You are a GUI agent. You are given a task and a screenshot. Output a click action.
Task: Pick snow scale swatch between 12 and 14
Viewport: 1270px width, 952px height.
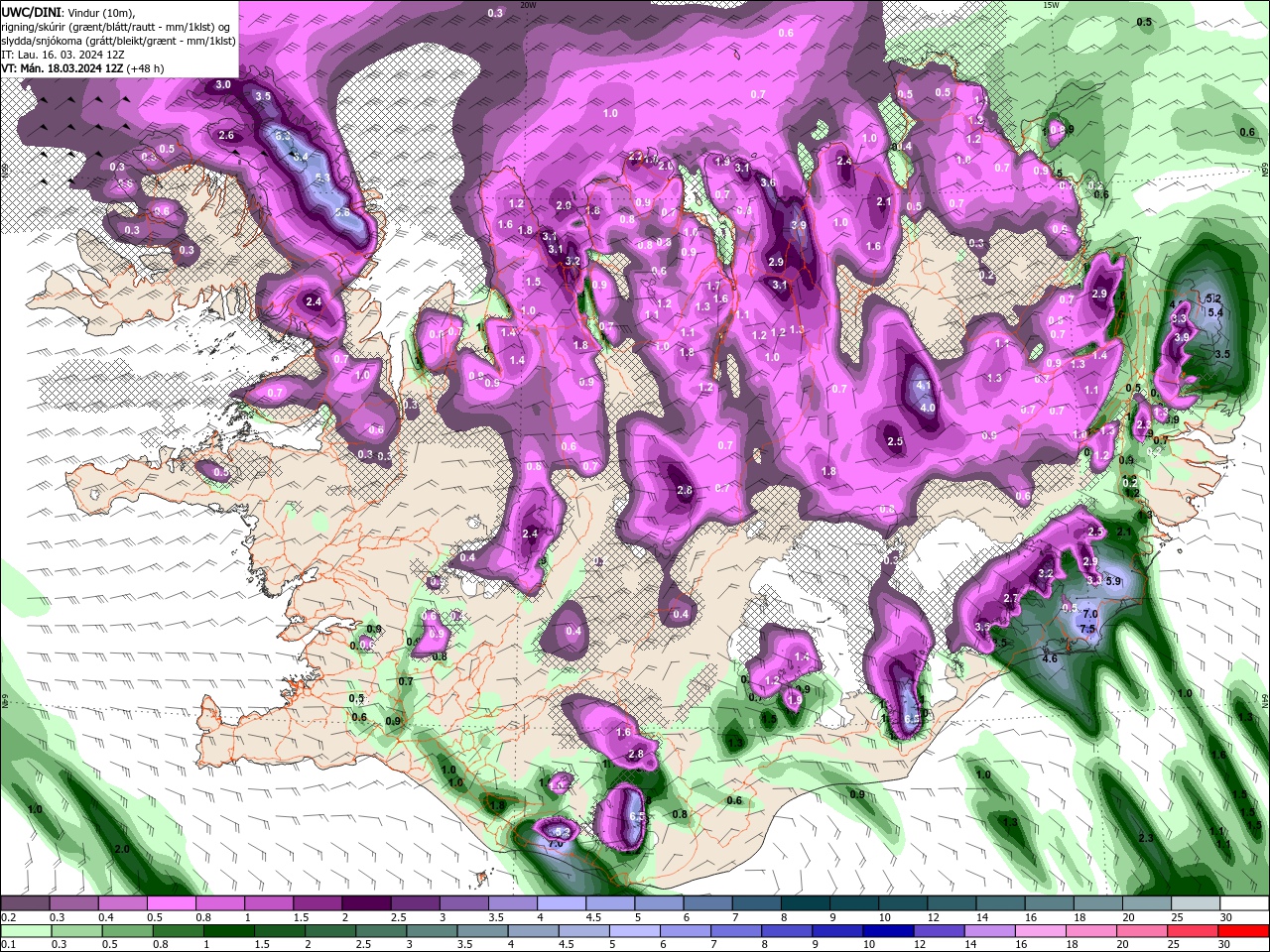[952, 903]
